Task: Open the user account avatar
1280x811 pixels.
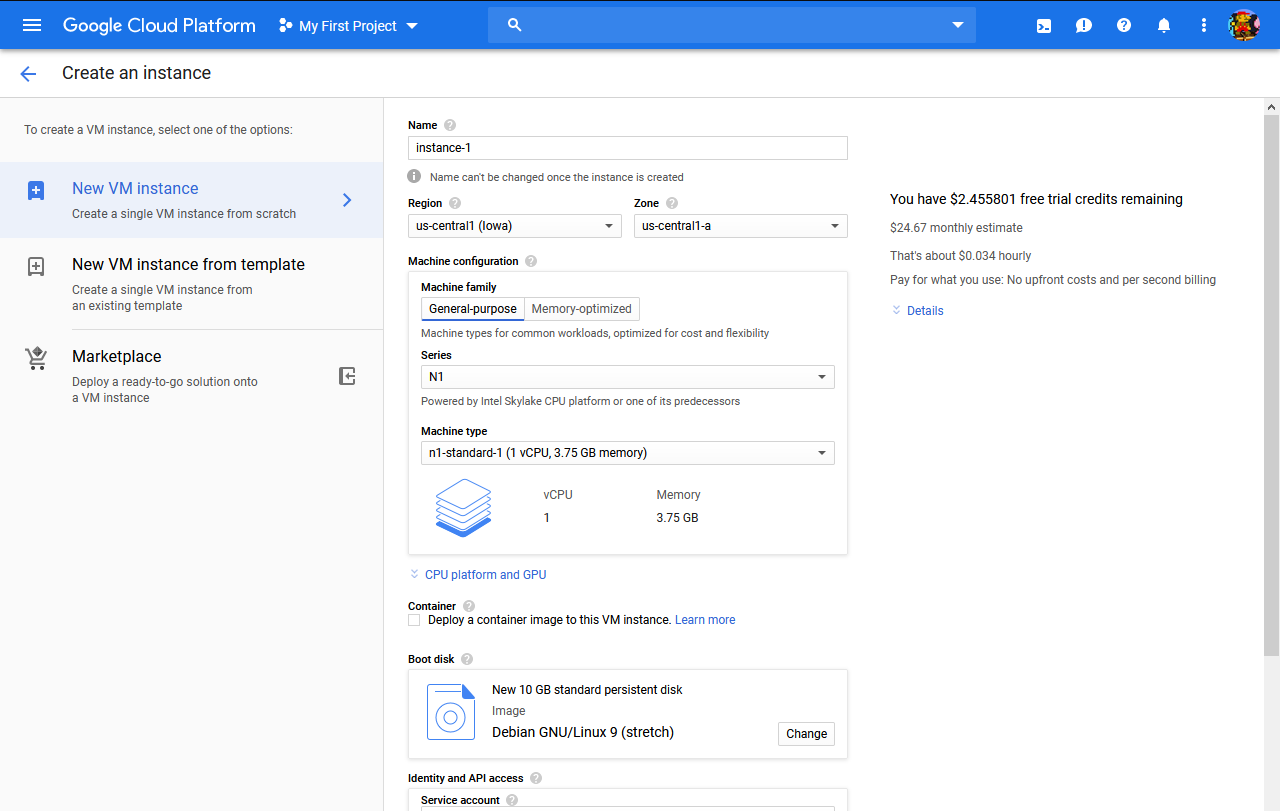Action: coord(1244,25)
